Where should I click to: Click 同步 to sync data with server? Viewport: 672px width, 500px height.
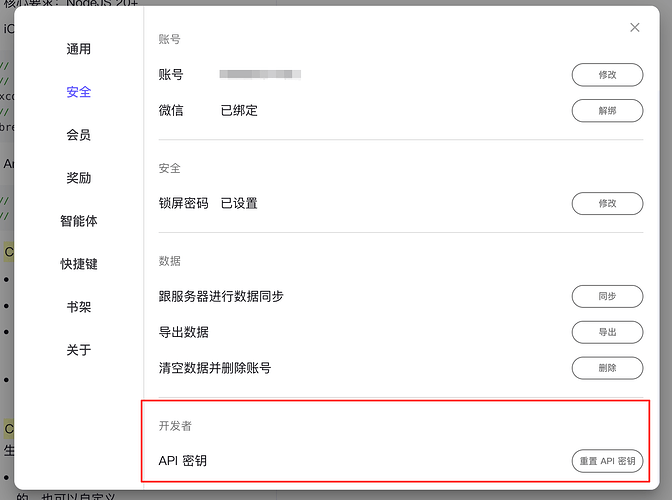607,296
